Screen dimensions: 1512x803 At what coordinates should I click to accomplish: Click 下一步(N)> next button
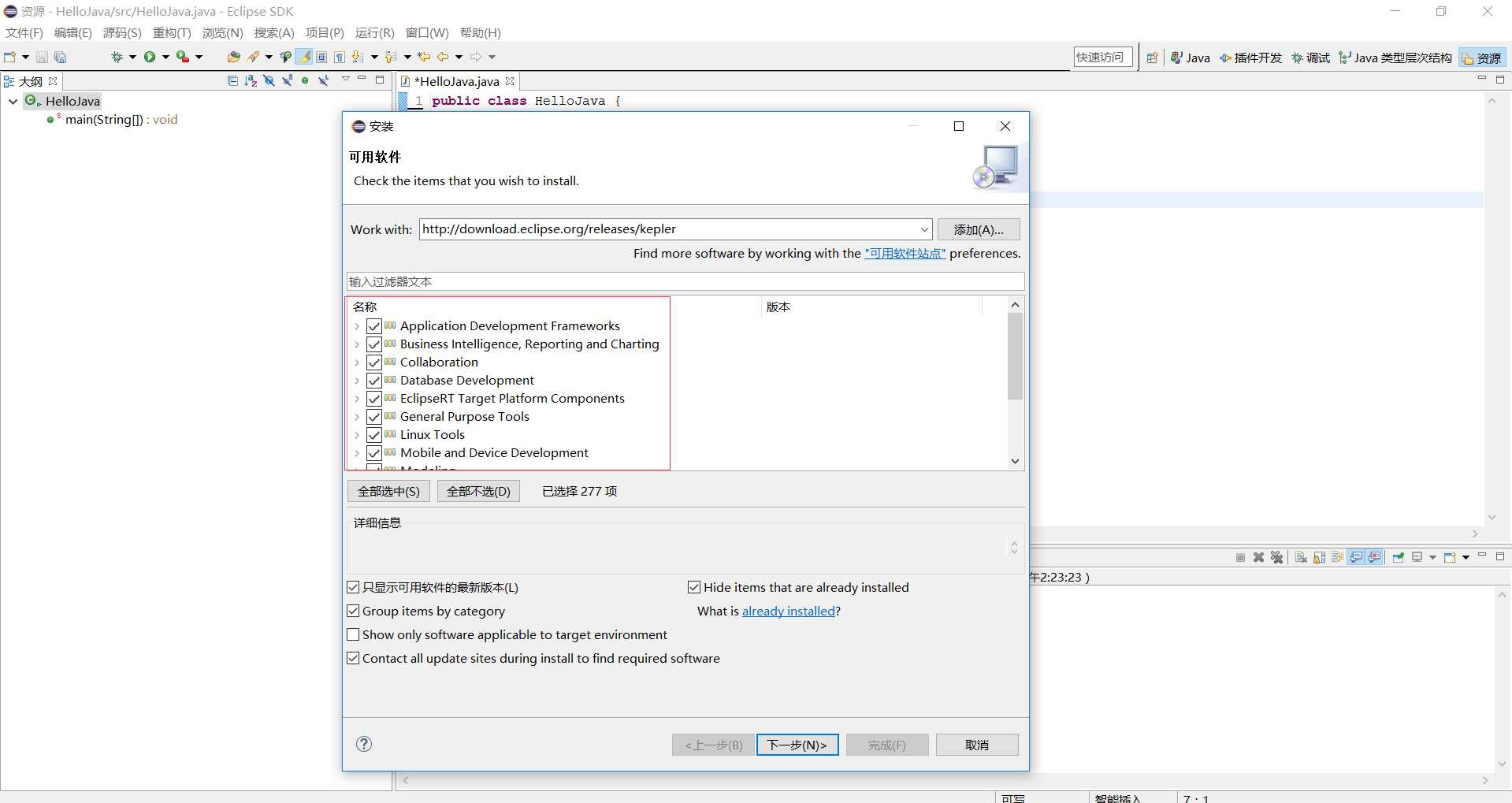click(x=797, y=745)
